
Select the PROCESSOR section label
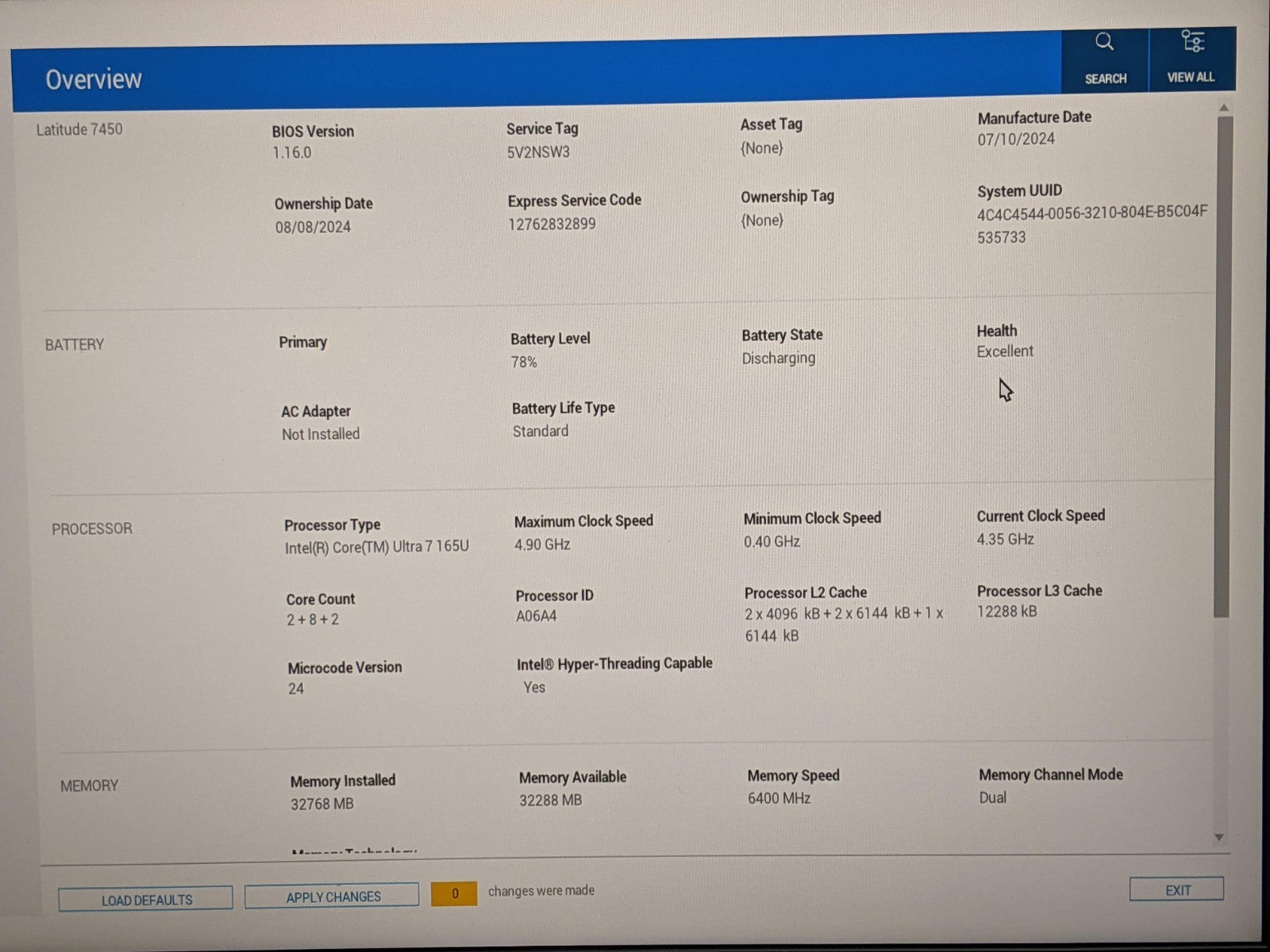[x=92, y=529]
